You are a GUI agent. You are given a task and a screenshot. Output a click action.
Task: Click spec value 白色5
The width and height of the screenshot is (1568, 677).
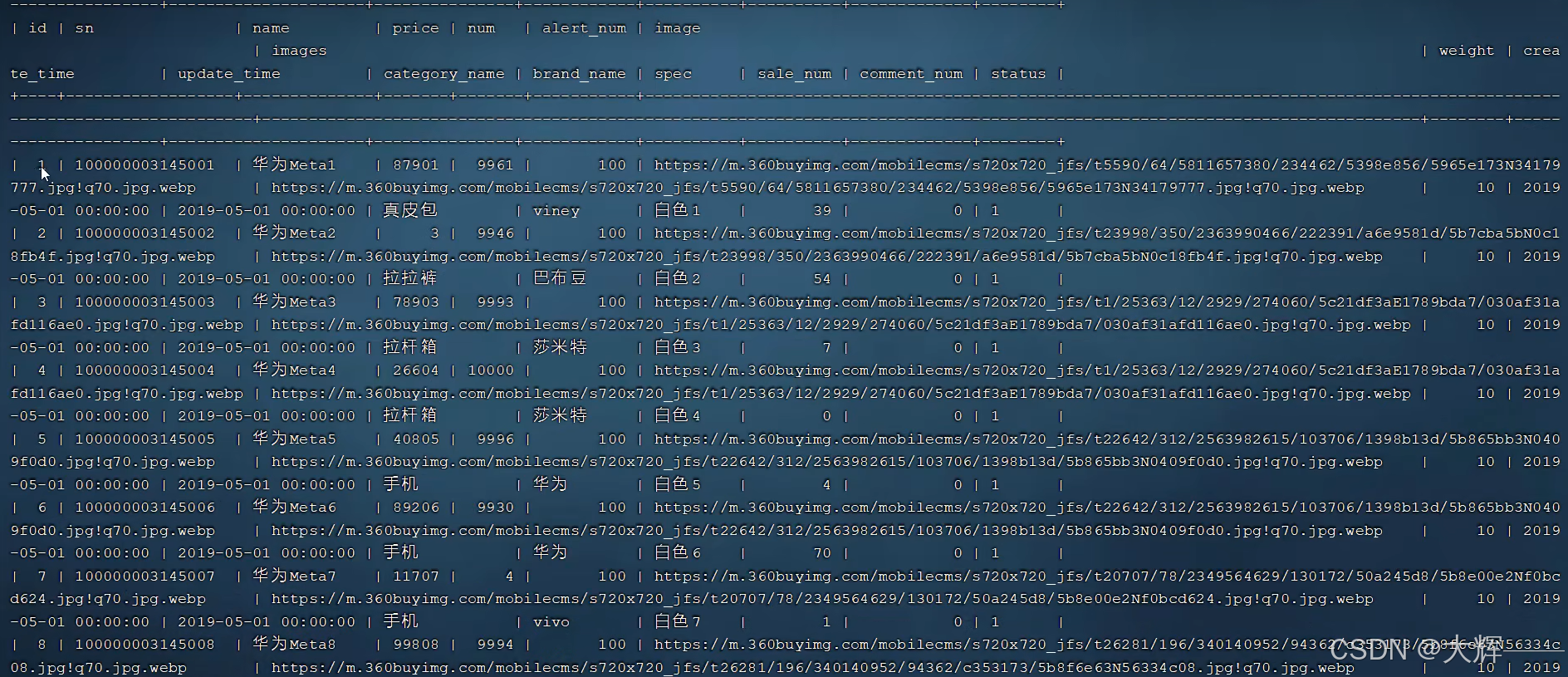[x=677, y=484]
